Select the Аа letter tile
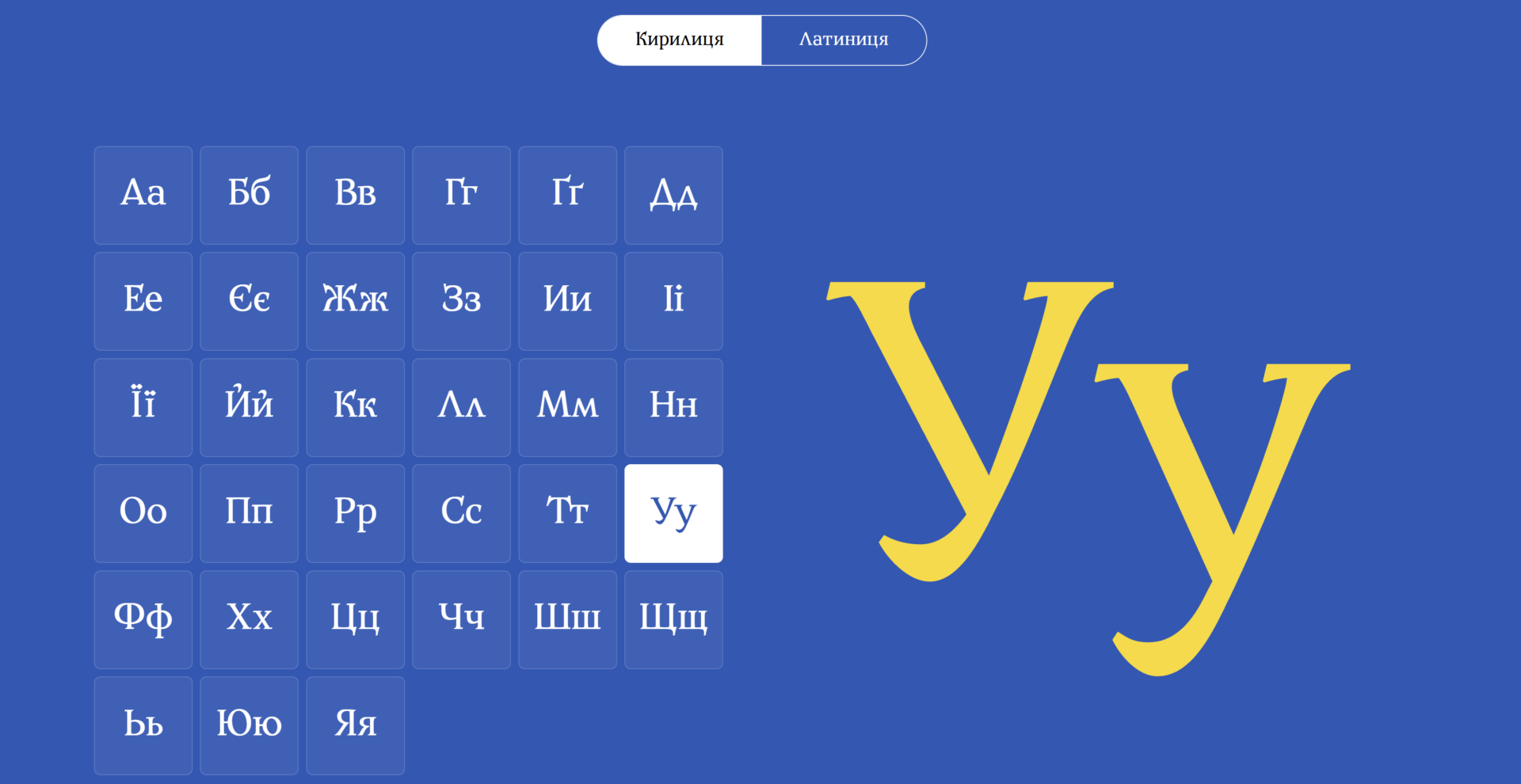 coord(143,195)
